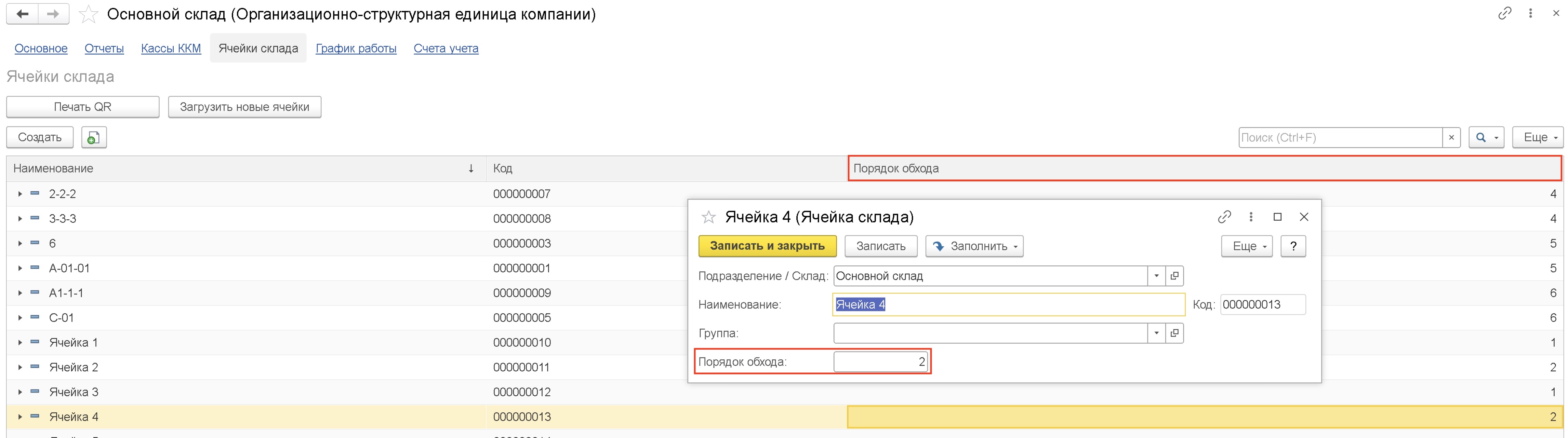Expand the Группа dropdown list
This screenshot has width=1568, height=438.
(x=1157, y=333)
